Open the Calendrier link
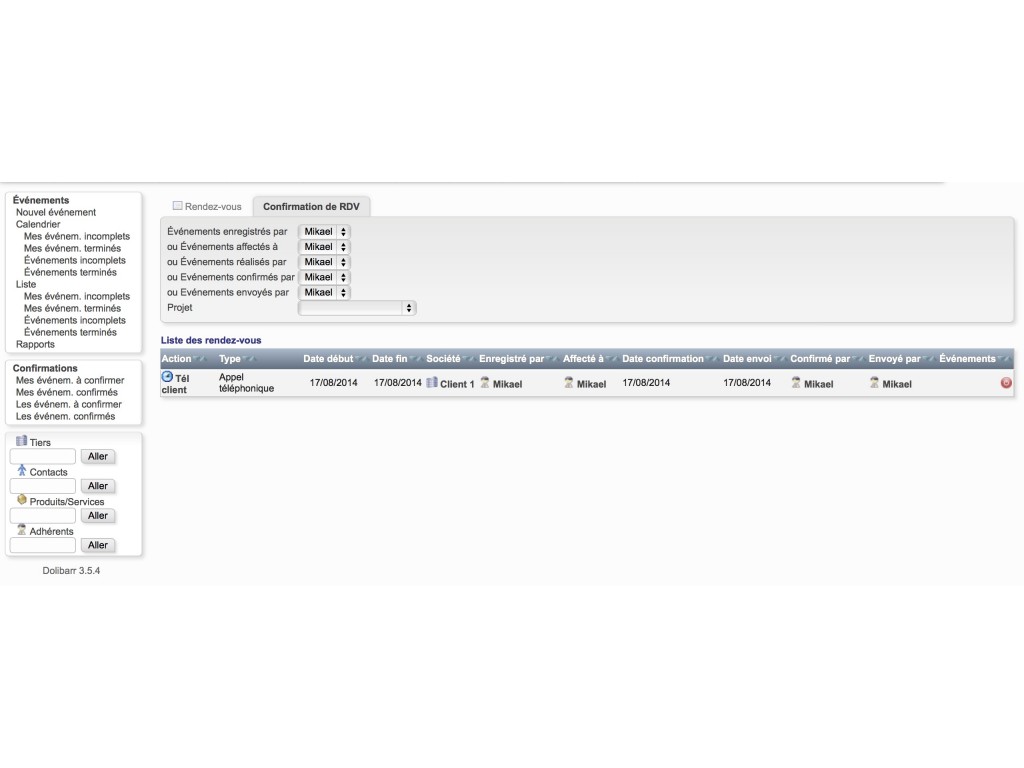Image resolution: width=1024 pixels, height=768 pixels. click(38, 224)
